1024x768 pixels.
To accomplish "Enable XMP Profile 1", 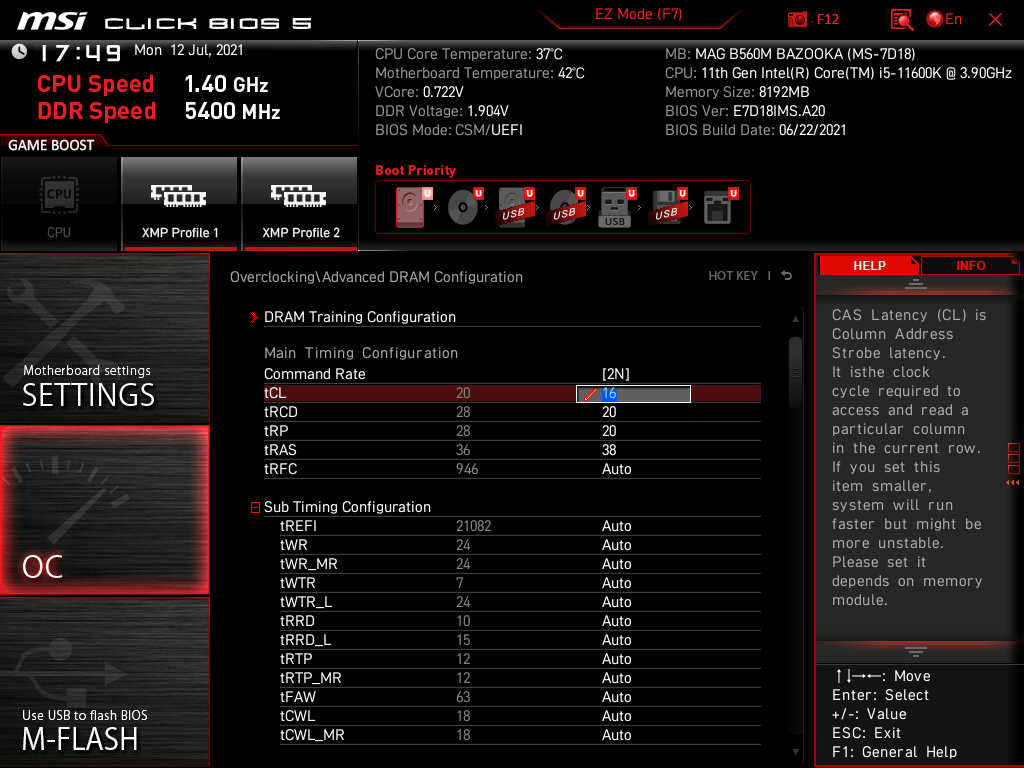I will click(179, 204).
